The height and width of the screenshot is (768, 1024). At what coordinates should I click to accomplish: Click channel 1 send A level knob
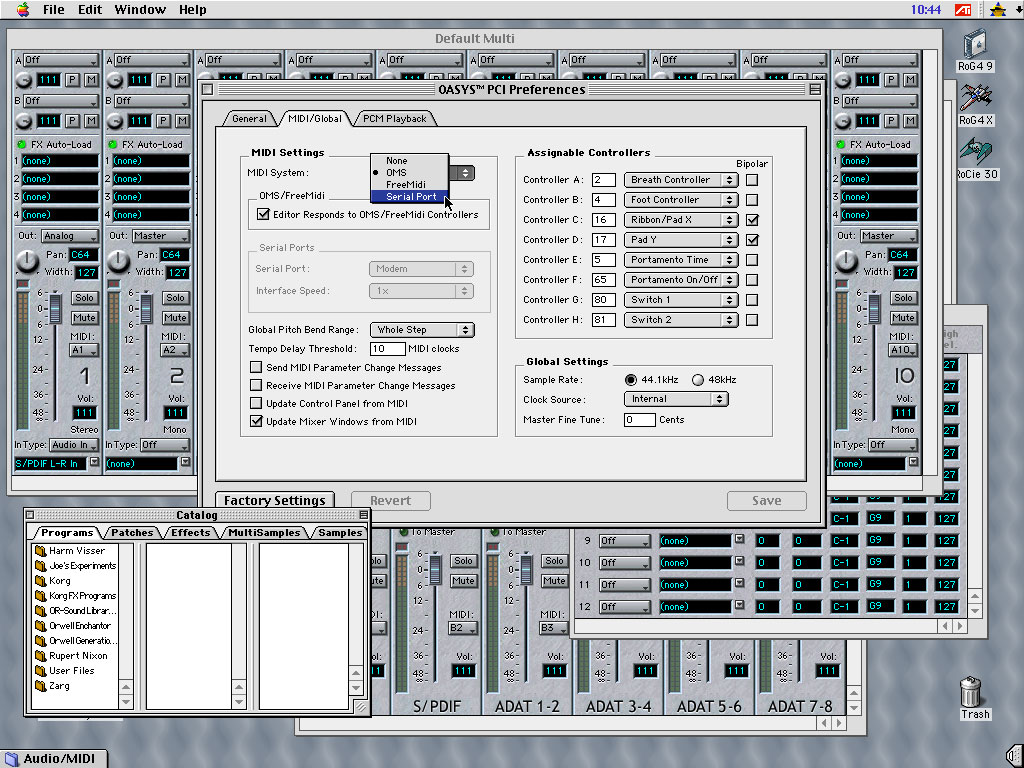24,80
